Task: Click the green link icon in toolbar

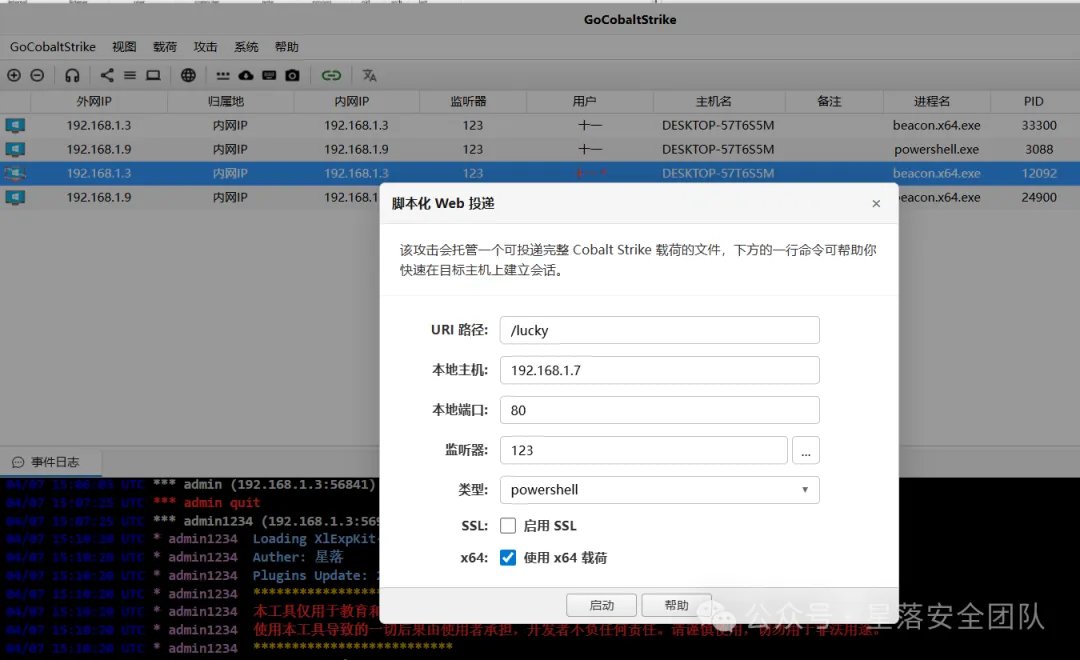Action: 331,75
